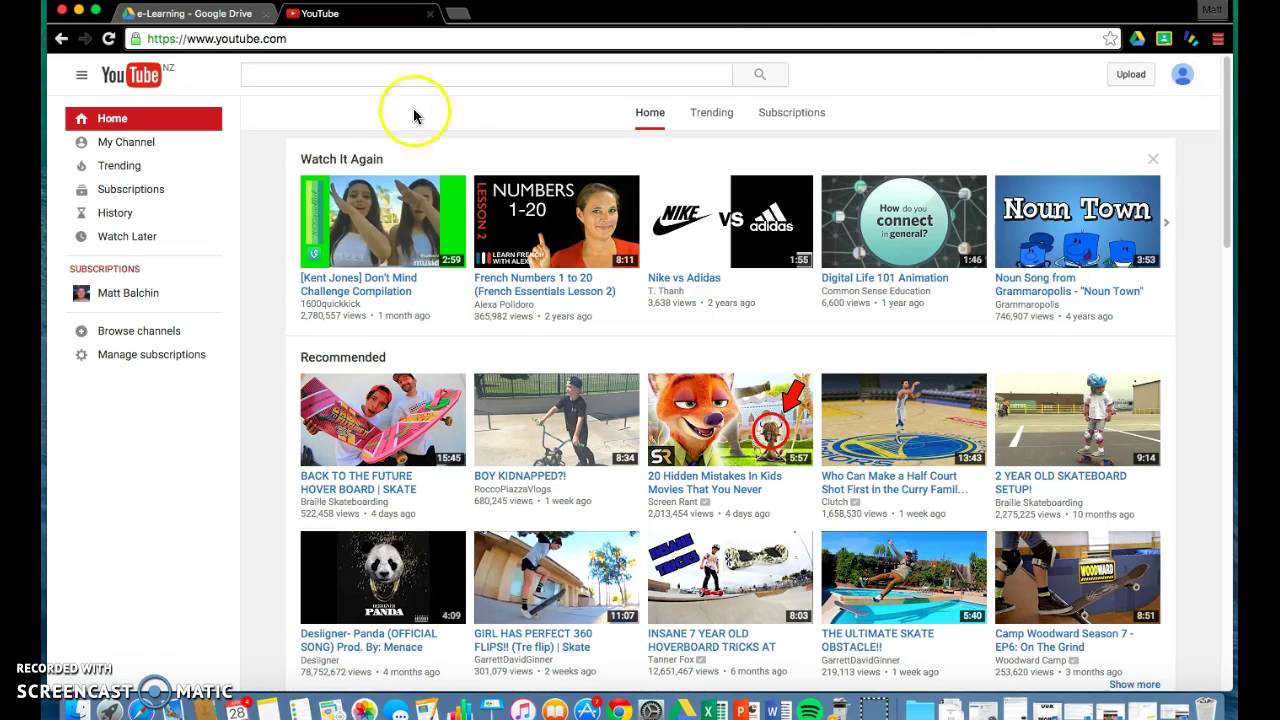The height and width of the screenshot is (720, 1280).
Task: Click the My Channel person icon
Action: click(81, 142)
